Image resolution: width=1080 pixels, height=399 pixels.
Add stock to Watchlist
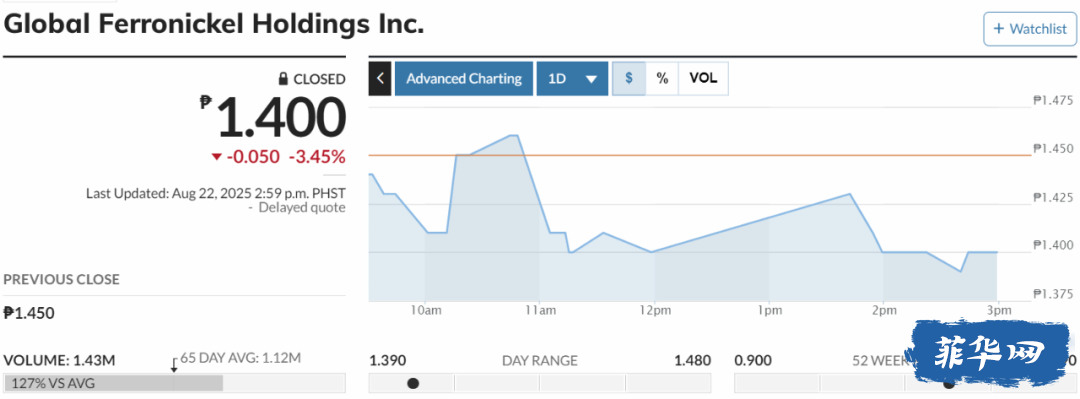point(1030,29)
